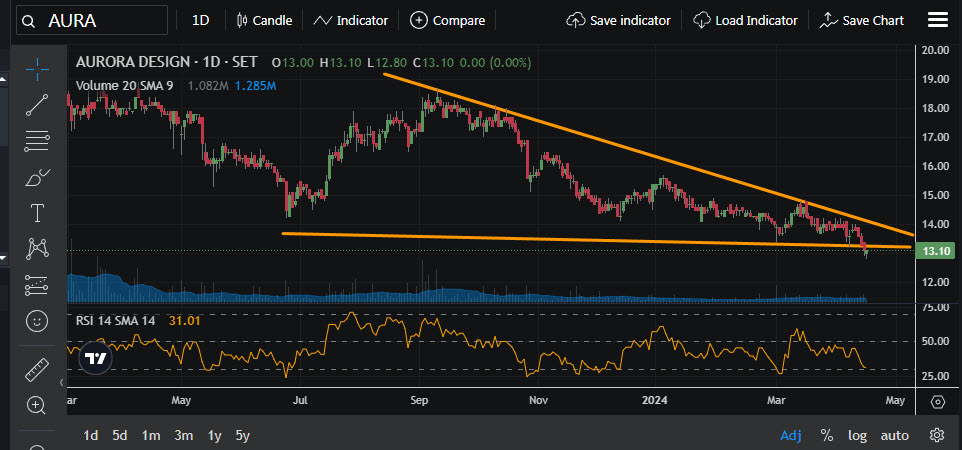Click the lower orange support trendline

(596, 240)
